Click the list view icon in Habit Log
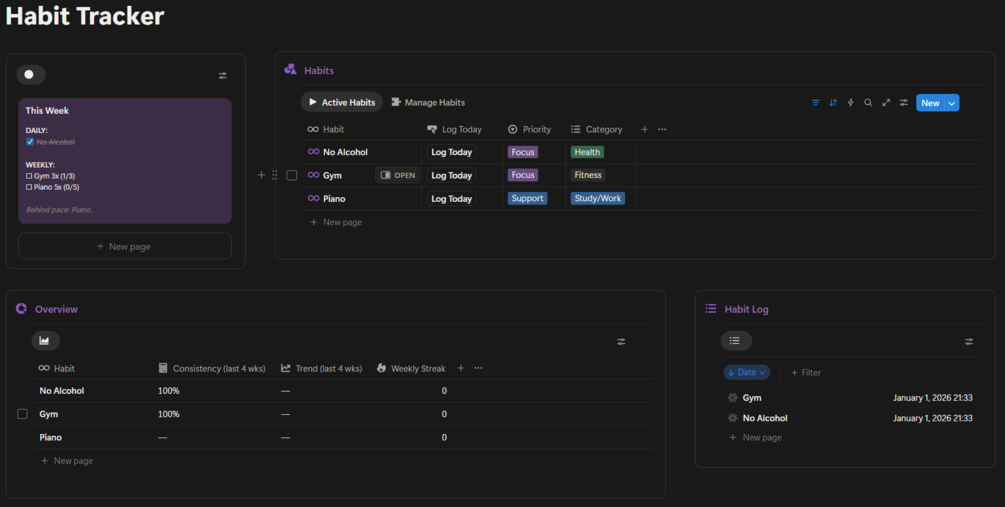This screenshot has height=507, width=1005. click(735, 341)
